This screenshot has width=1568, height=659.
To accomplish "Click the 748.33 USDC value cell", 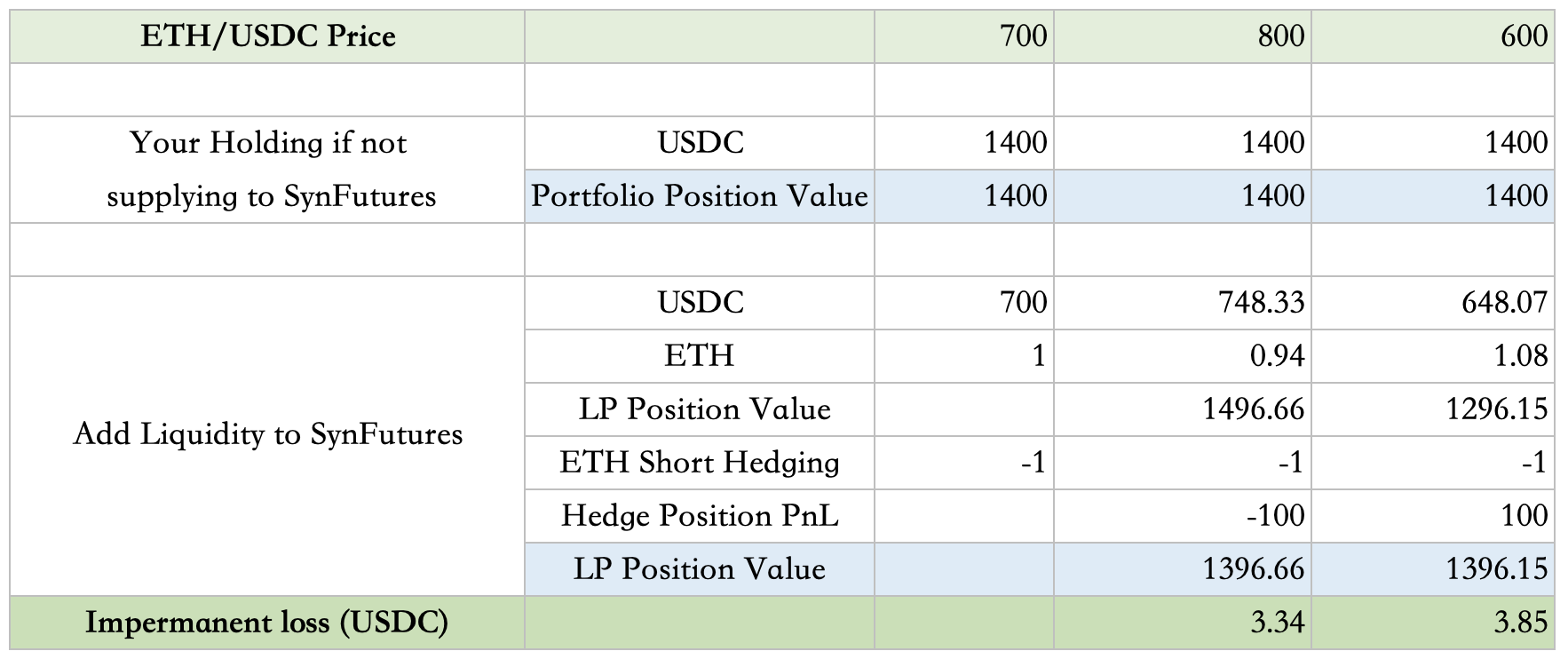I will 1183,303.
